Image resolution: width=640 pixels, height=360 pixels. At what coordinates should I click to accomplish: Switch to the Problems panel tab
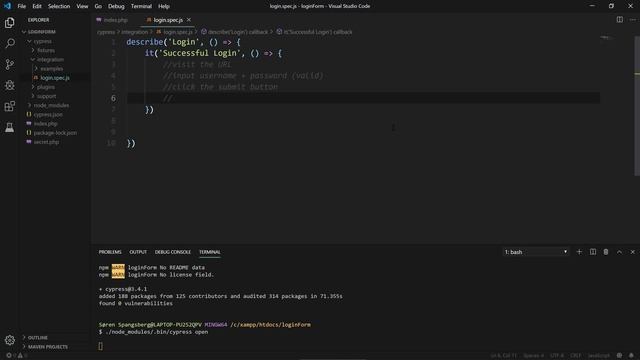[x=110, y=252]
